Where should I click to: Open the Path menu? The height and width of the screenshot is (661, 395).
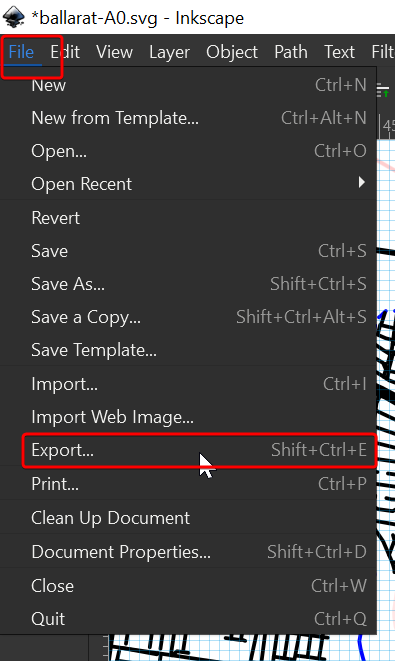click(x=291, y=52)
